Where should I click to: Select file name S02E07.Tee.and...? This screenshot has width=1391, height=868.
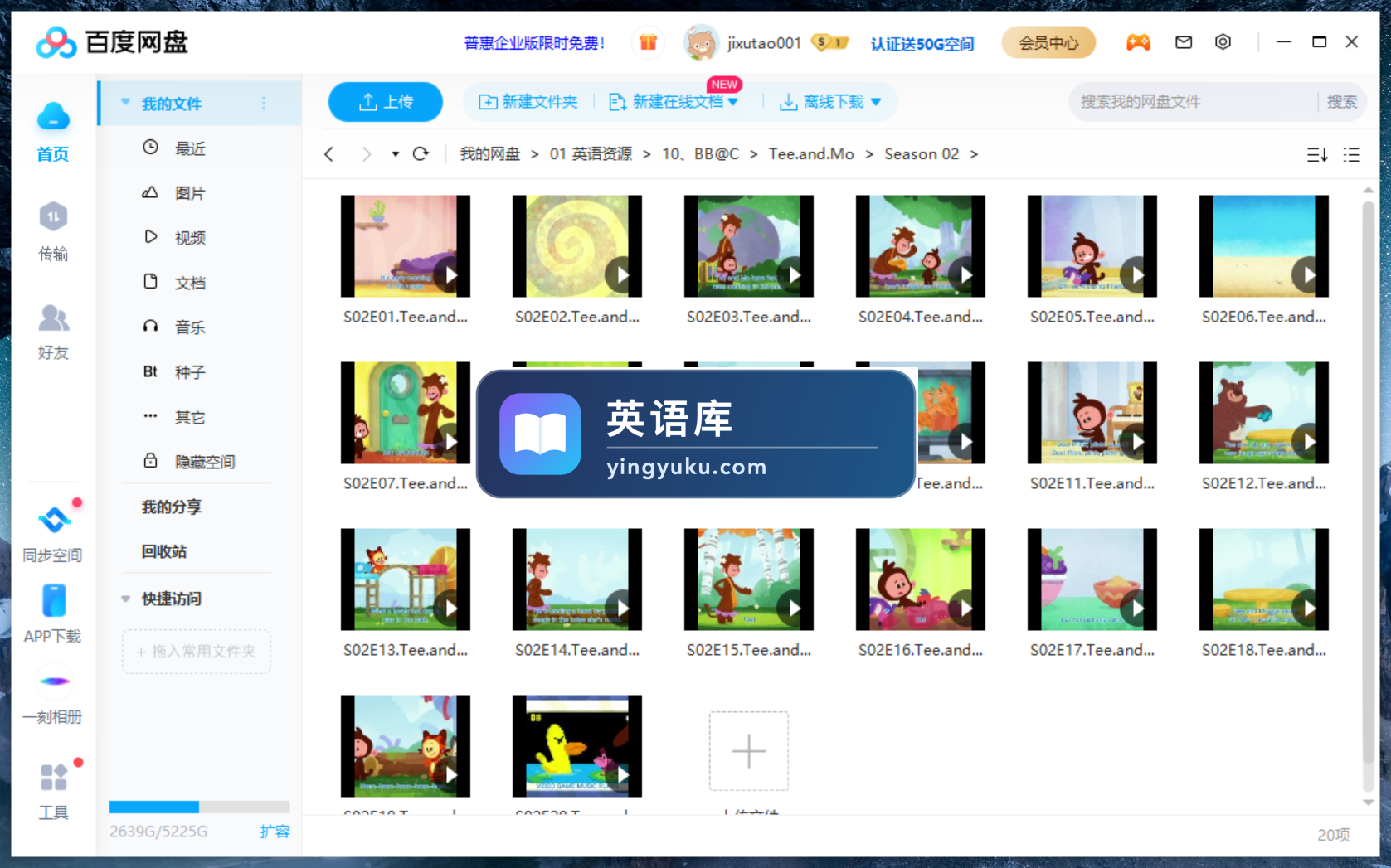pyautogui.click(x=406, y=483)
